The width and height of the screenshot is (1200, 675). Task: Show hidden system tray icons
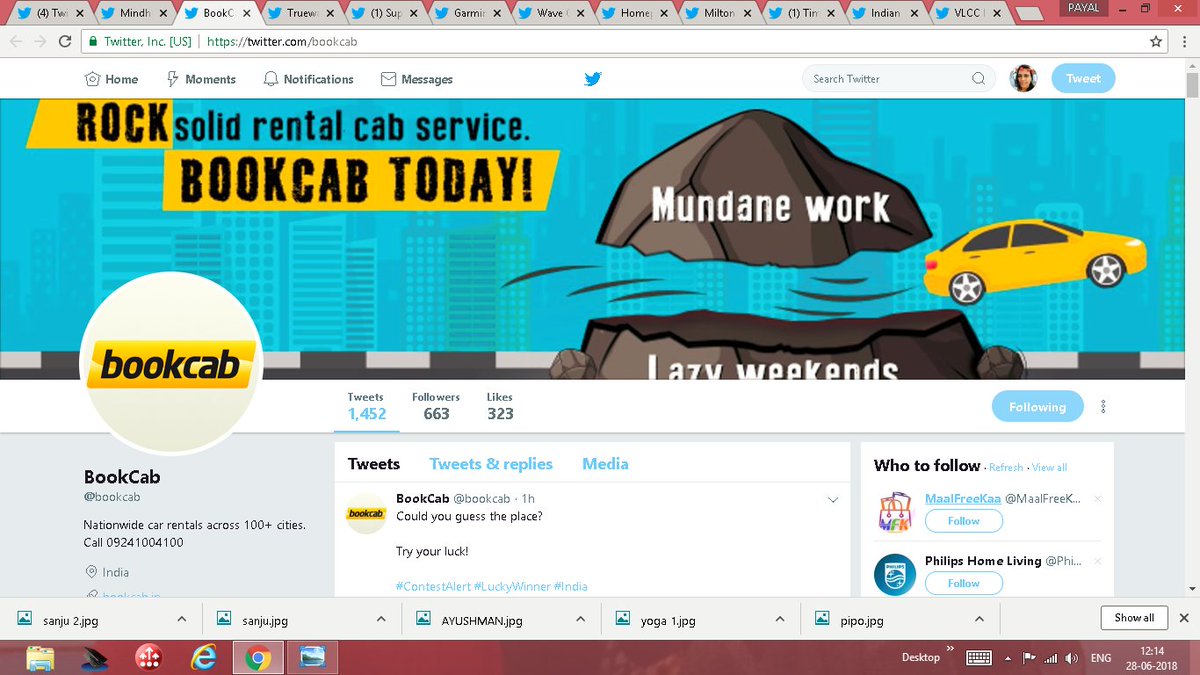pyautogui.click(x=1010, y=658)
